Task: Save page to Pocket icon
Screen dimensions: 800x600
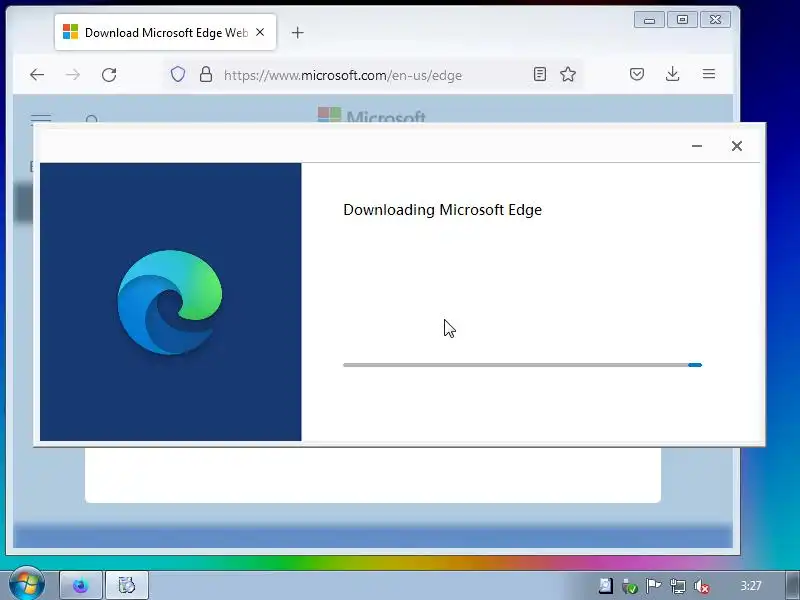Action: click(637, 74)
